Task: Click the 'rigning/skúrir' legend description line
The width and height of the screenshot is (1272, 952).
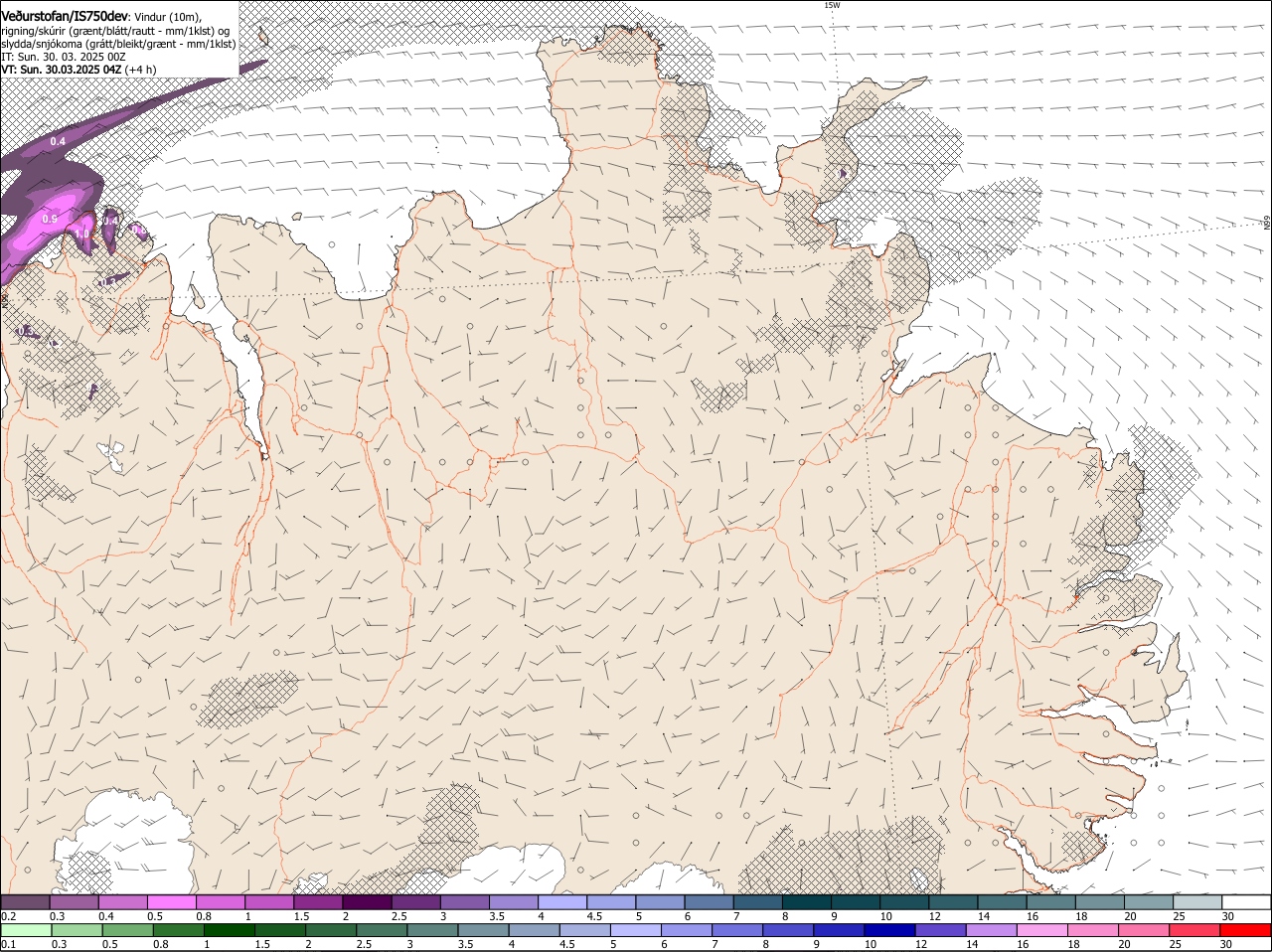Action: tap(115, 30)
